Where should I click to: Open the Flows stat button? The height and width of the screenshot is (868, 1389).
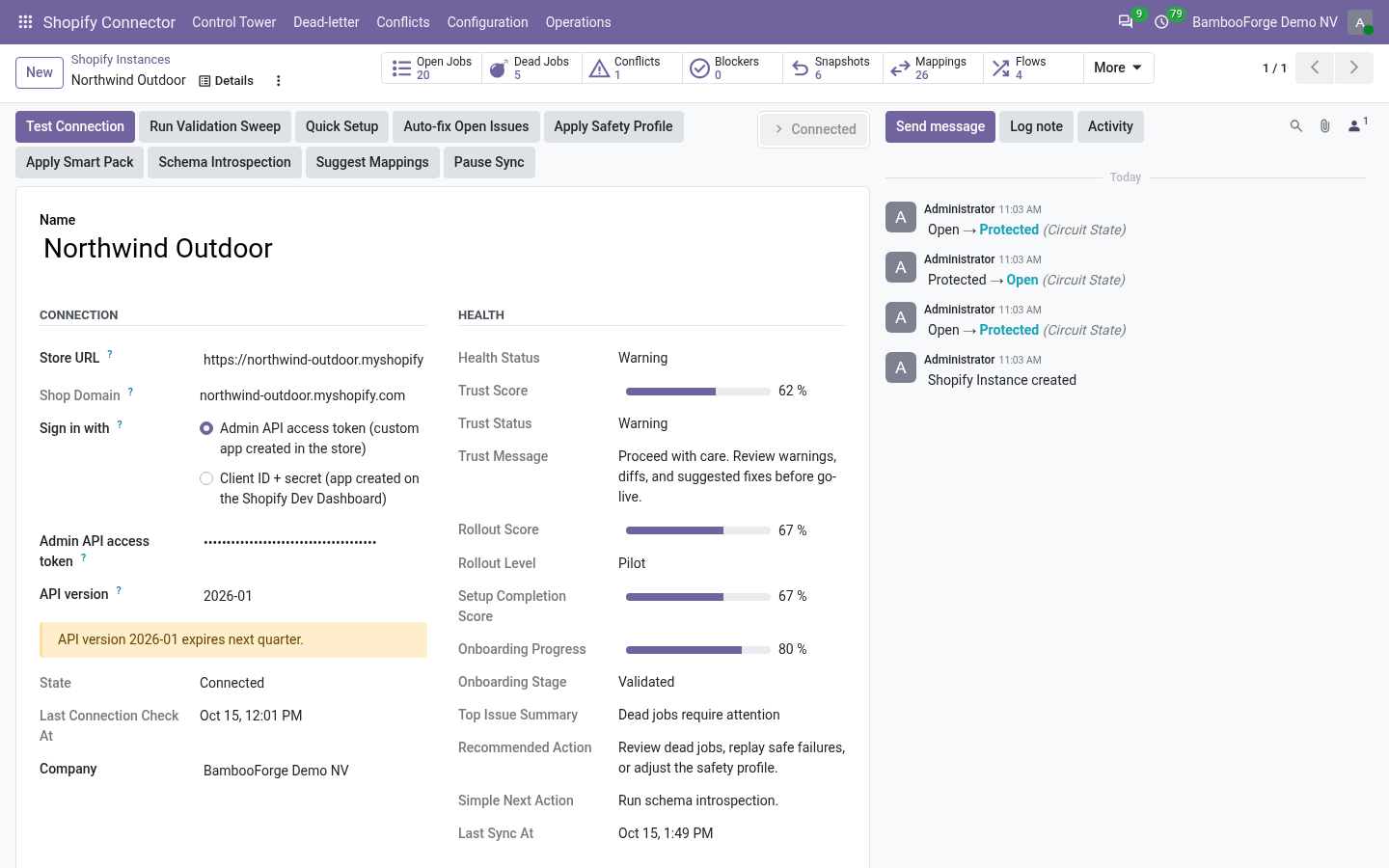point(1033,68)
